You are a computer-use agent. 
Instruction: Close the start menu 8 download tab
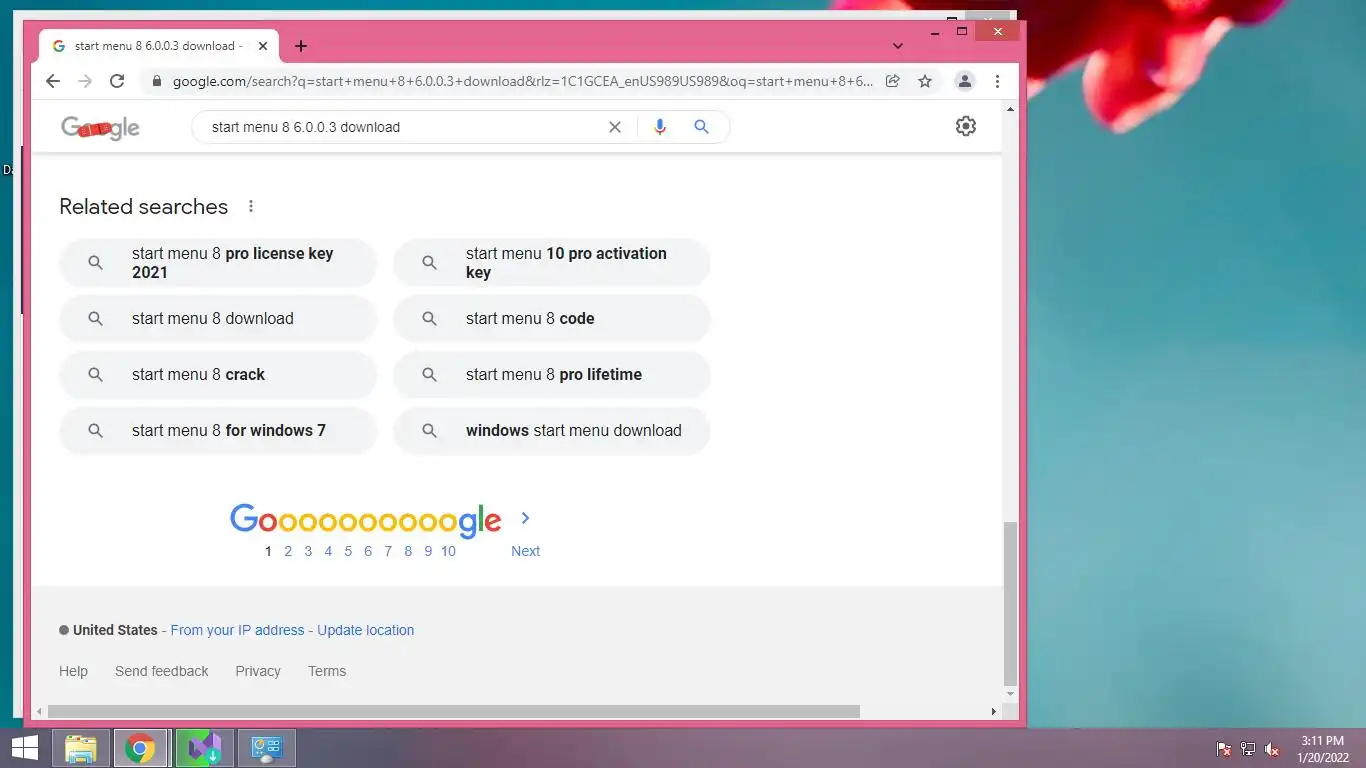pyautogui.click(x=263, y=46)
